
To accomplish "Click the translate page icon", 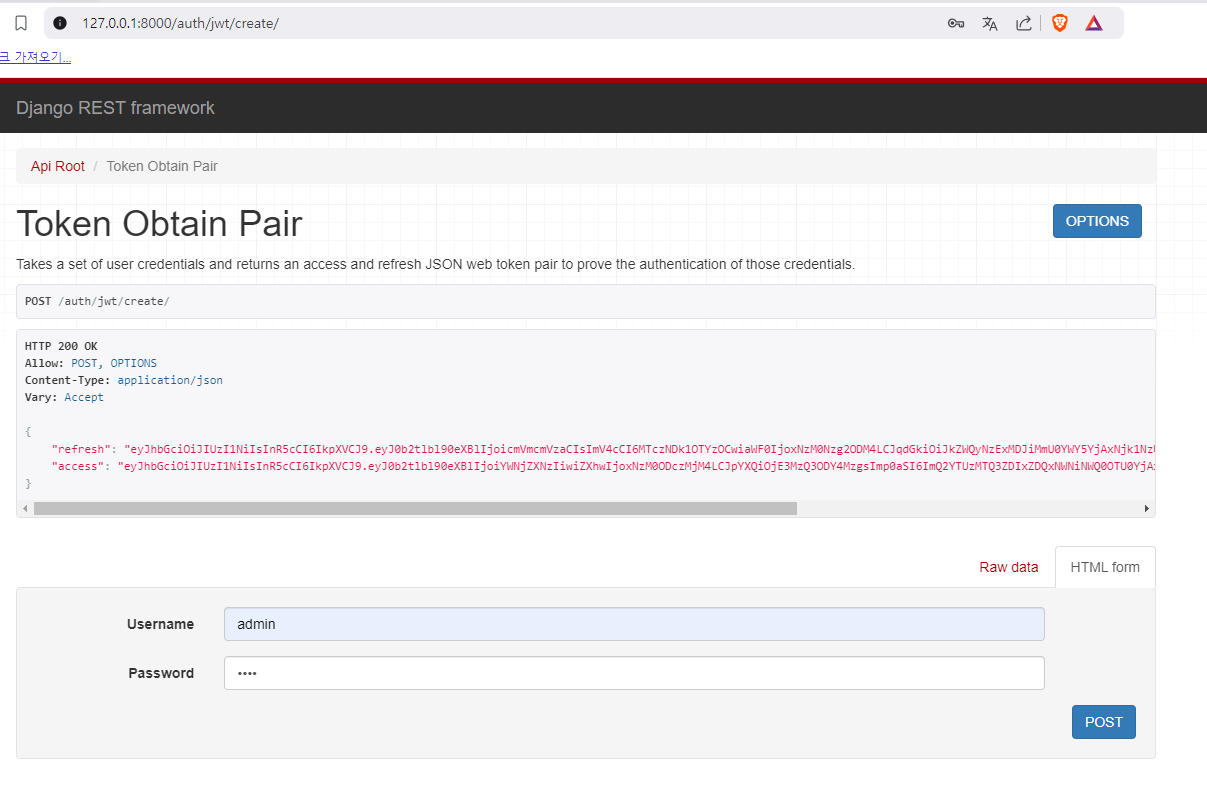I will 990,23.
